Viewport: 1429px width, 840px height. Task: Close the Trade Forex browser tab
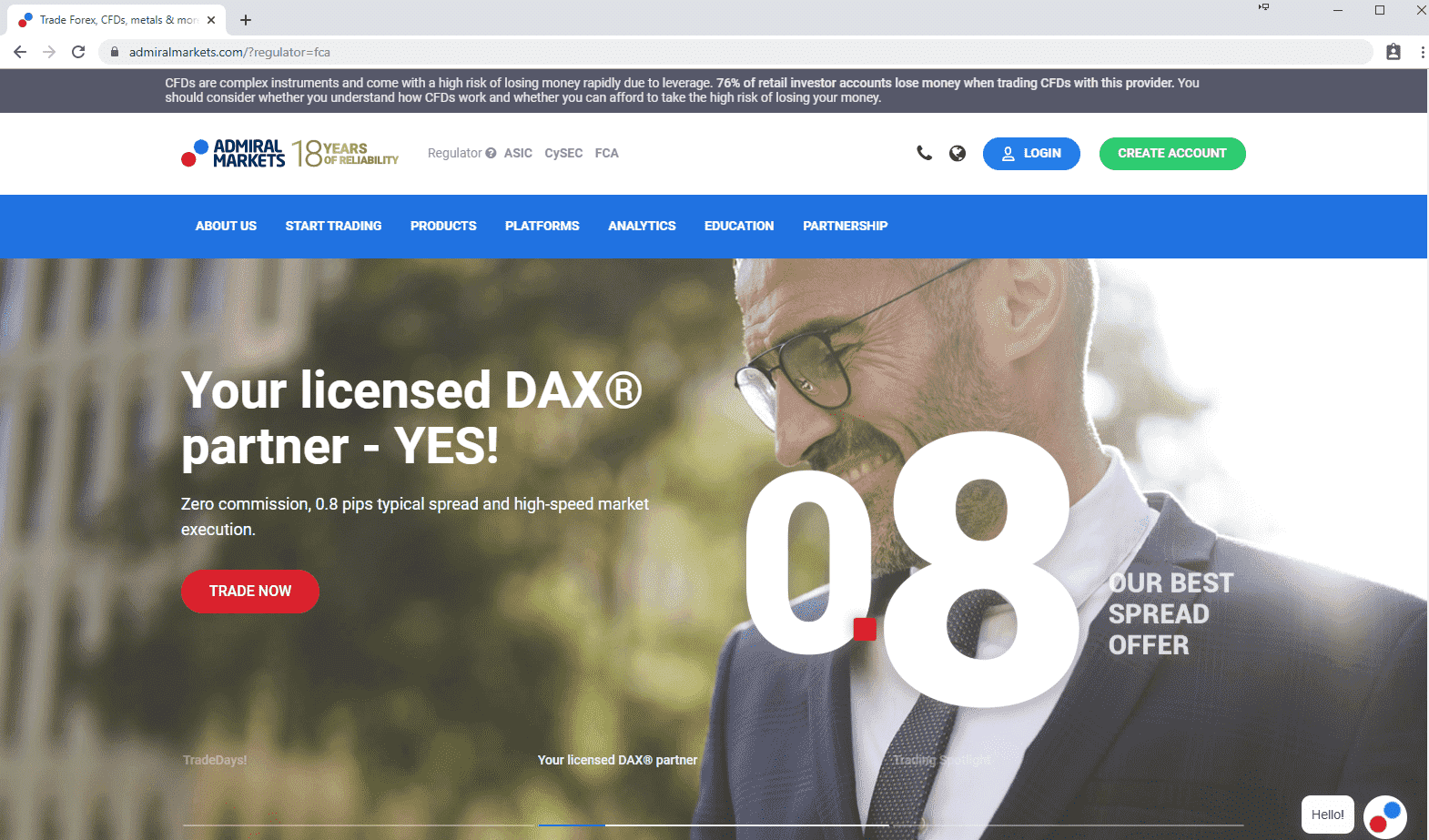pos(211,20)
